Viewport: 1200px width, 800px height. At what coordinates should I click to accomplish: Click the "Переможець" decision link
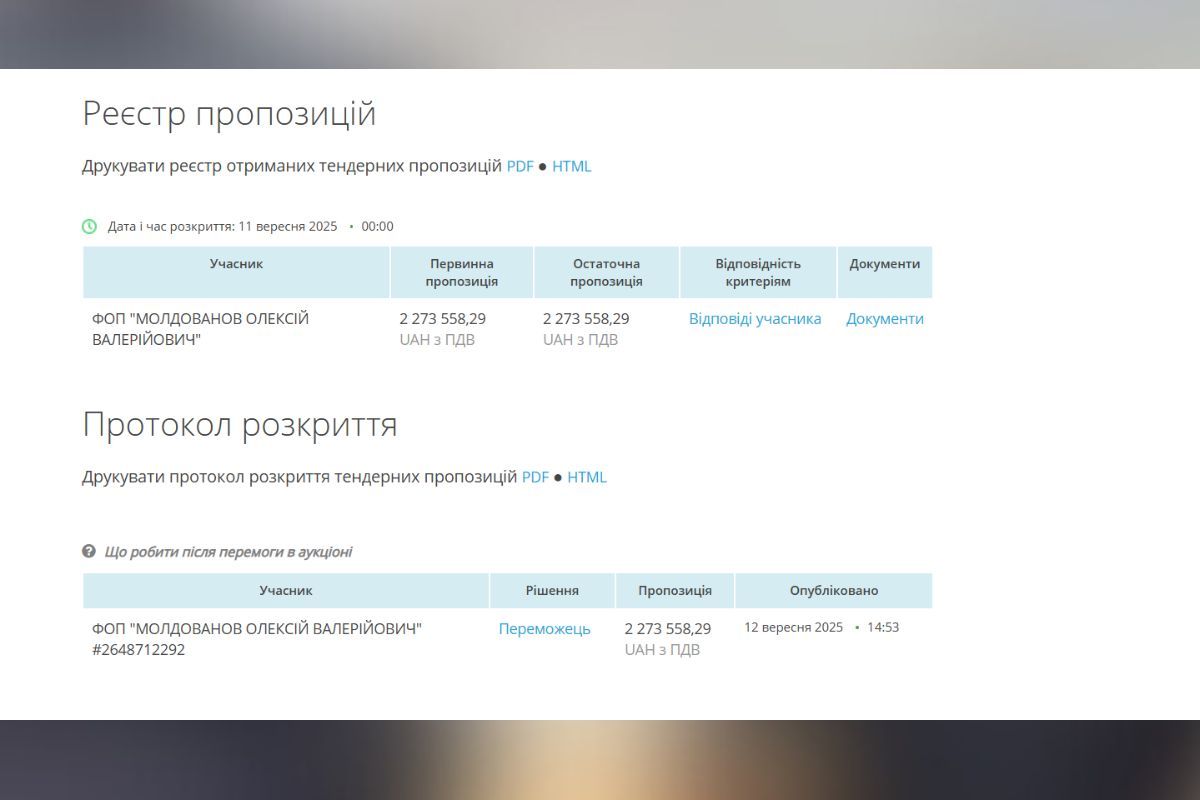pyautogui.click(x=545, y=629)
